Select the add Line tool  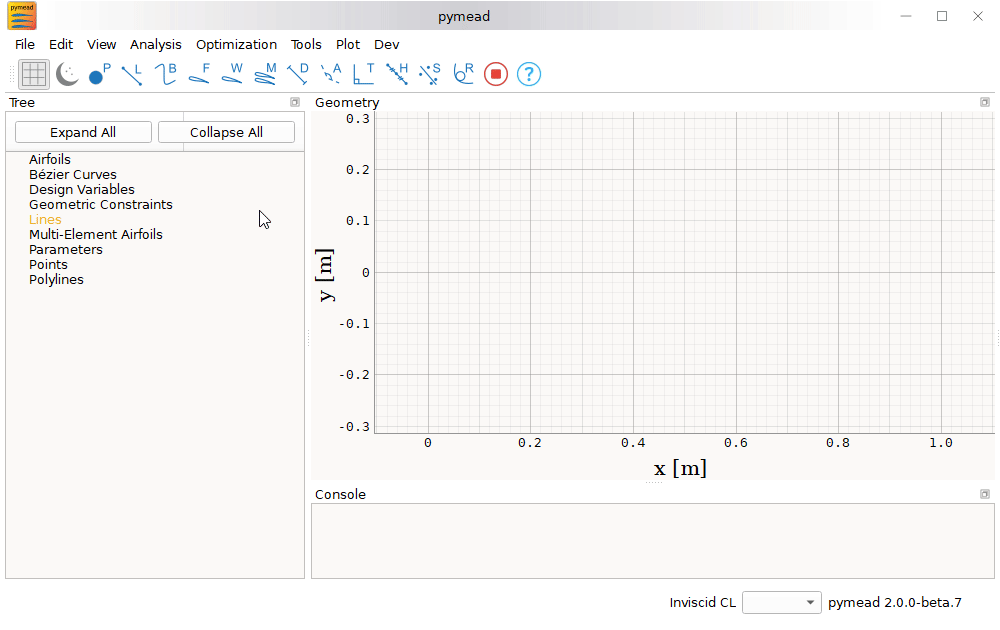pyautogui.click(x=132, y=74)
